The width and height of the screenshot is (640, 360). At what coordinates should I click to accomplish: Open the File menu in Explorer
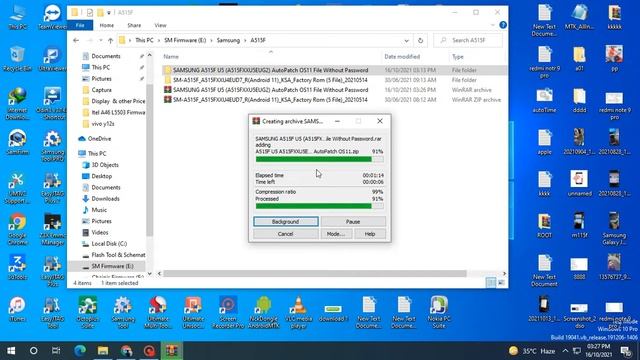pos(80,25)
